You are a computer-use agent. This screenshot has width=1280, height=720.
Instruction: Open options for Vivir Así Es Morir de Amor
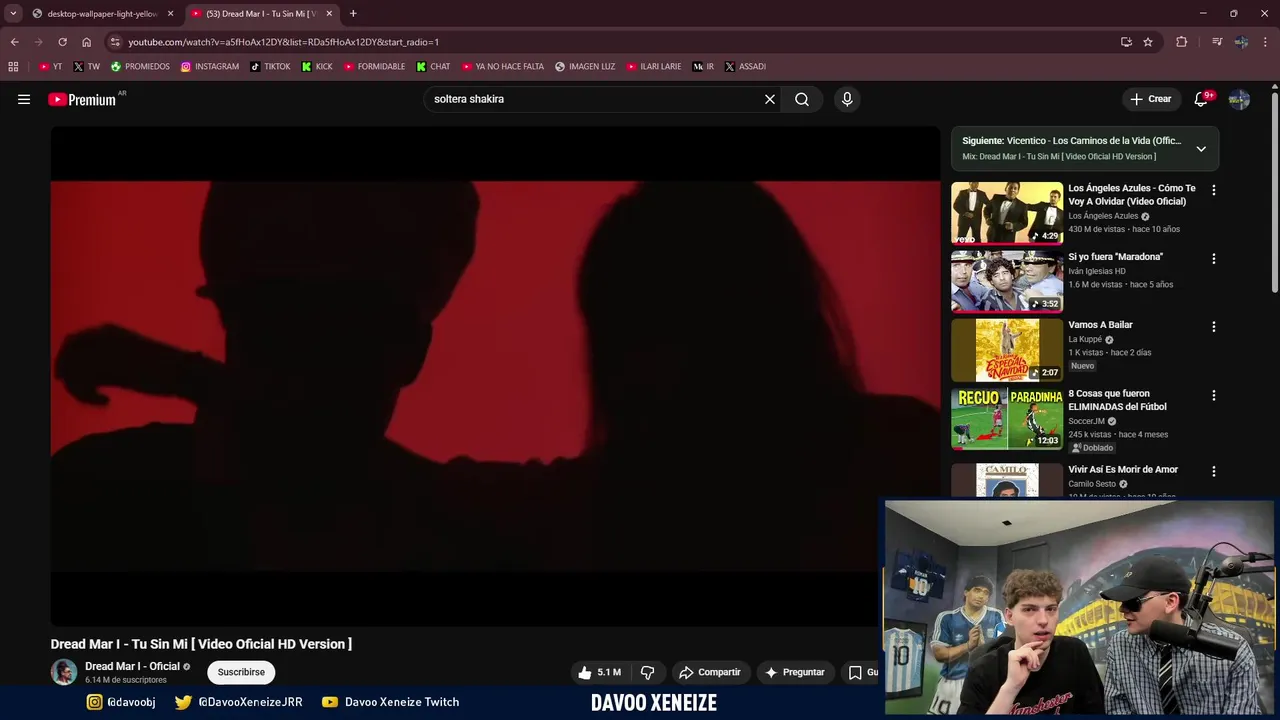coord(1214,471)
